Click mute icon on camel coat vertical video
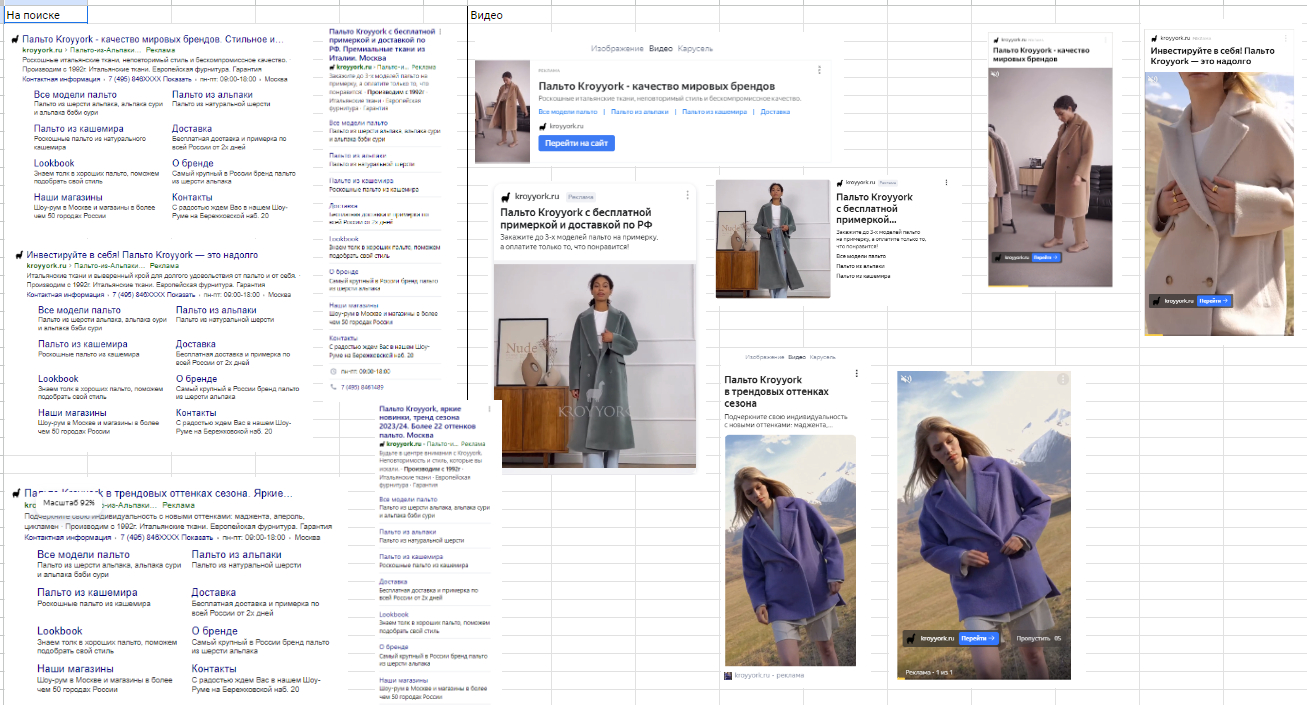 coord(995,74)
